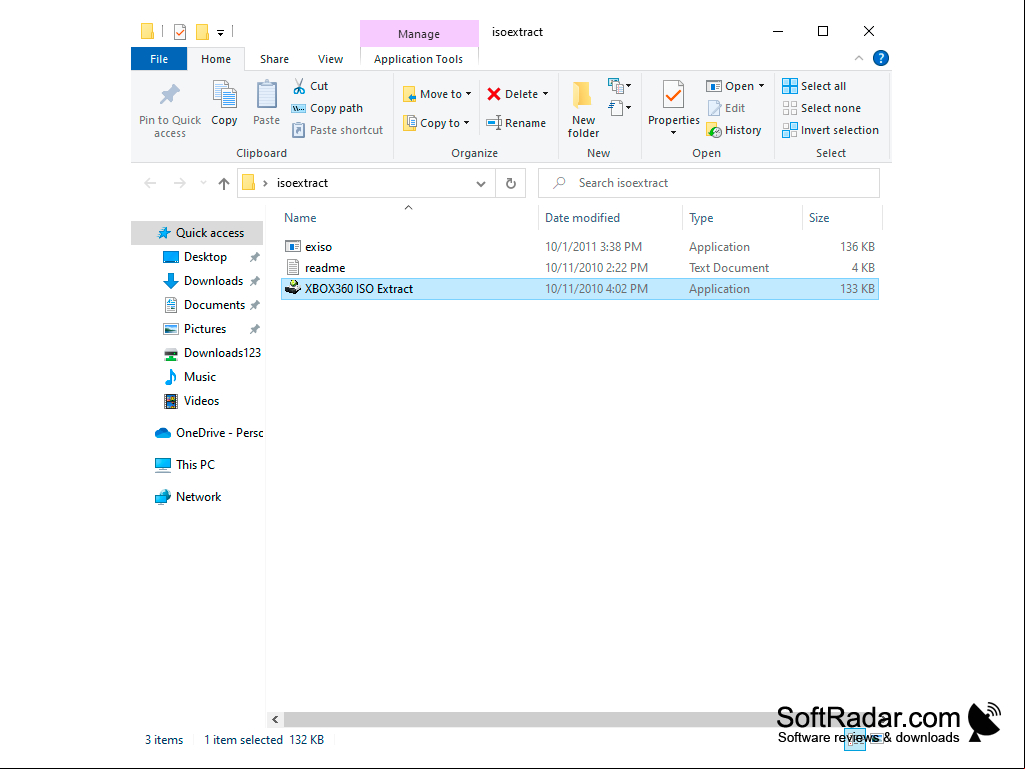Open Pictures in the navigation pane
Viewport: 1025px width, 769px height.
pos(195,329)
